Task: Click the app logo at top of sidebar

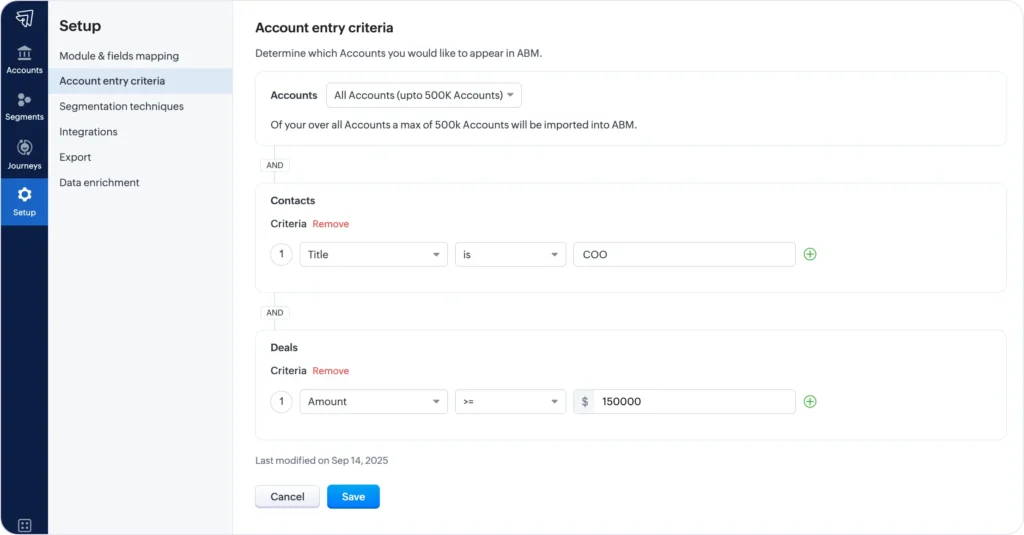Action: [24, 18]
